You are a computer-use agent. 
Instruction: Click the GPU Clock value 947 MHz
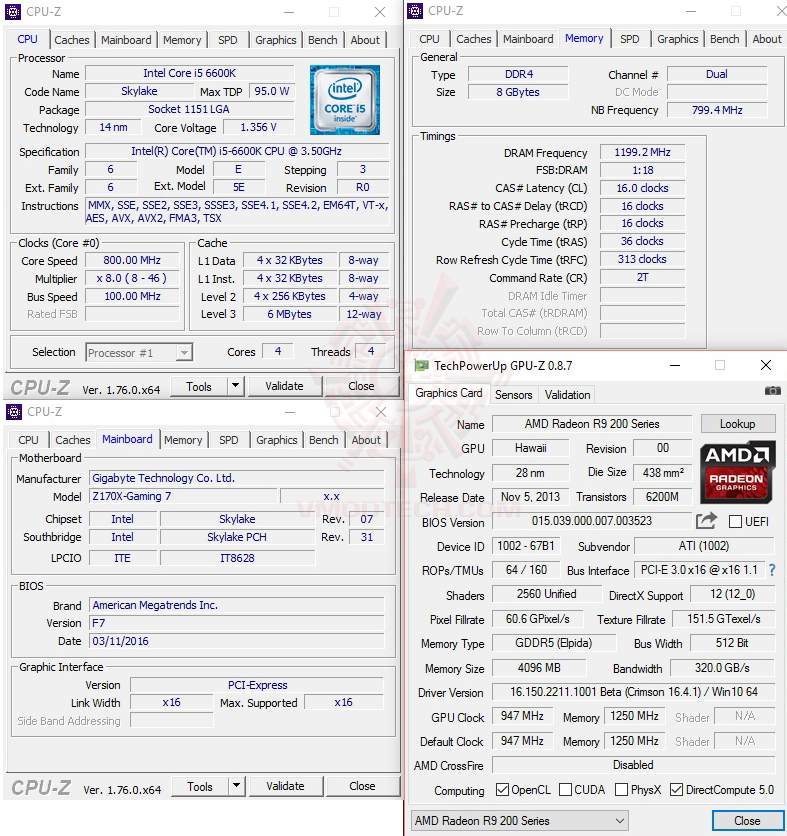523,716
